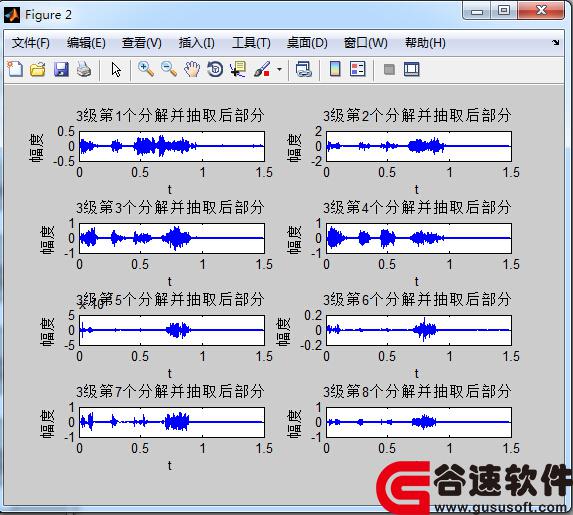Click the 幅度 y-label of subplot 1
Image resolution: width=573 pixels, height=515 pixels.
coord(36,147)
